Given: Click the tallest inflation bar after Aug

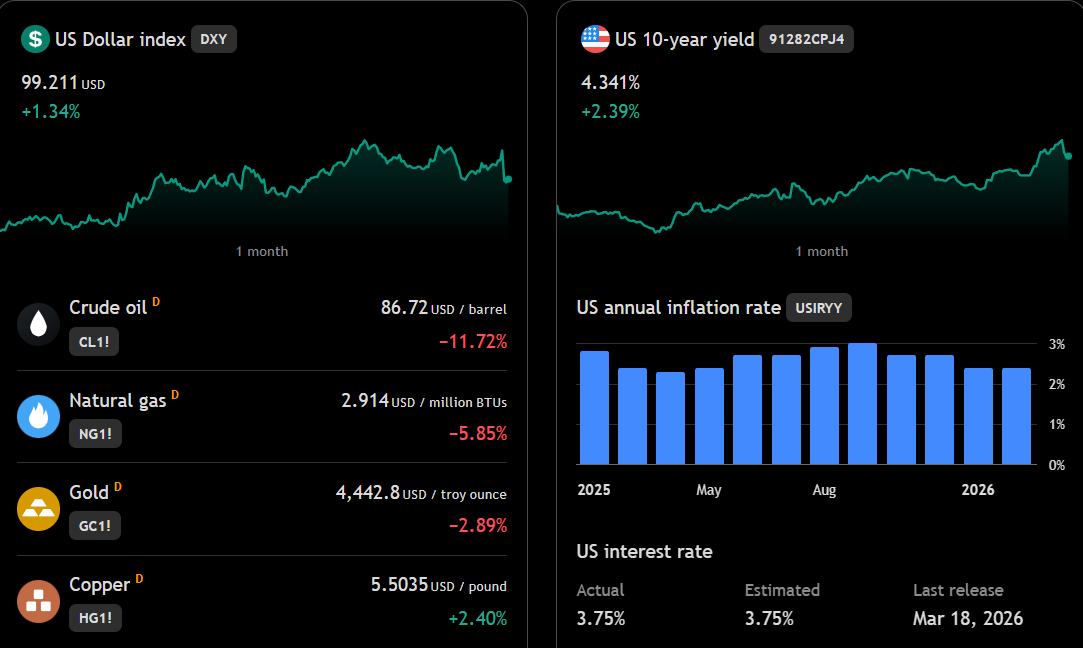Looking at the screenshot, I should point(862,403).
